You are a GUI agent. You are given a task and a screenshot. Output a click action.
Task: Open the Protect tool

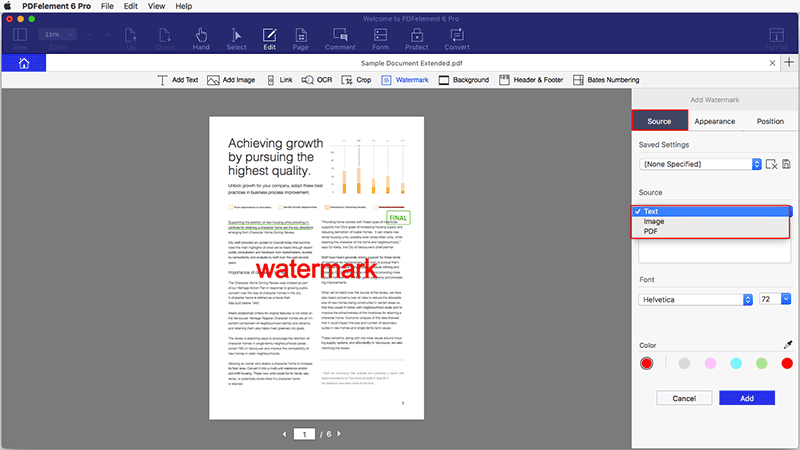[416, 39]
